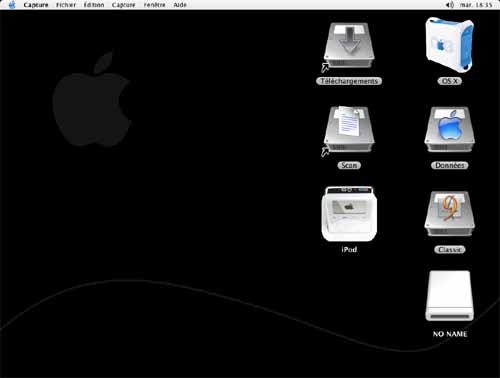Open the Fenêtre menu
The image size is (500, 378).
coord(154,5)
